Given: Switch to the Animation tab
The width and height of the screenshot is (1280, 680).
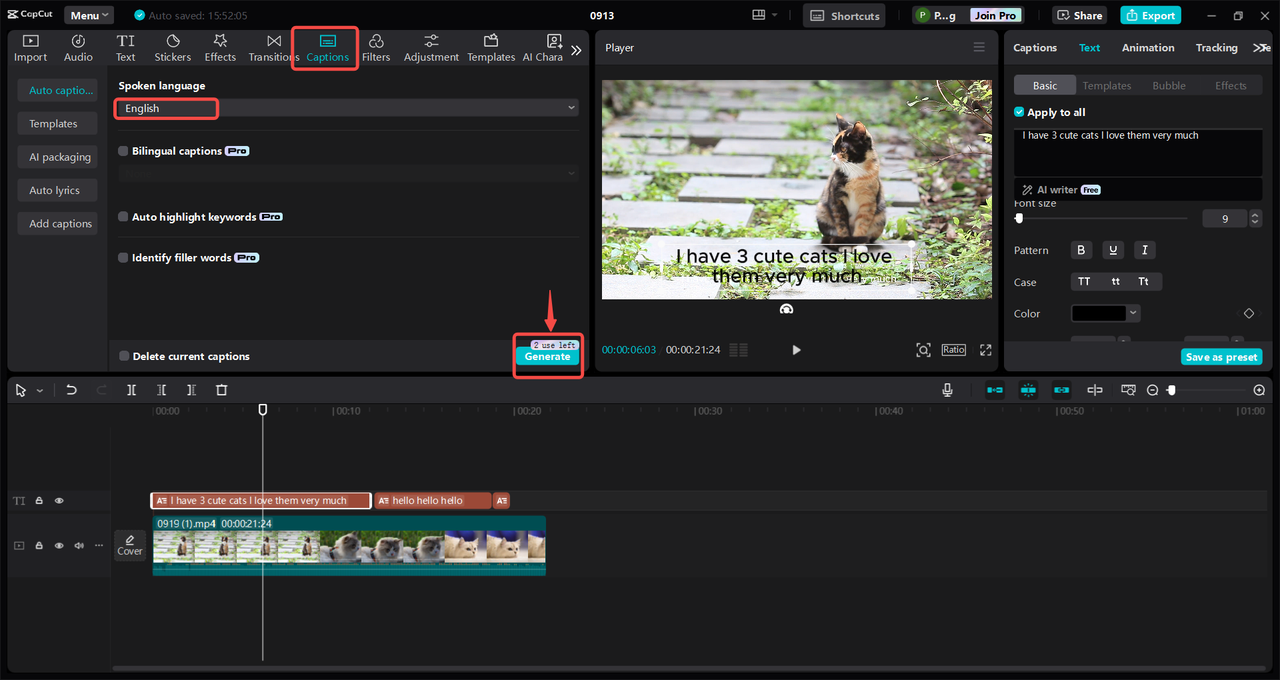Looking at the screenshot, I should tap(1148, 48).
